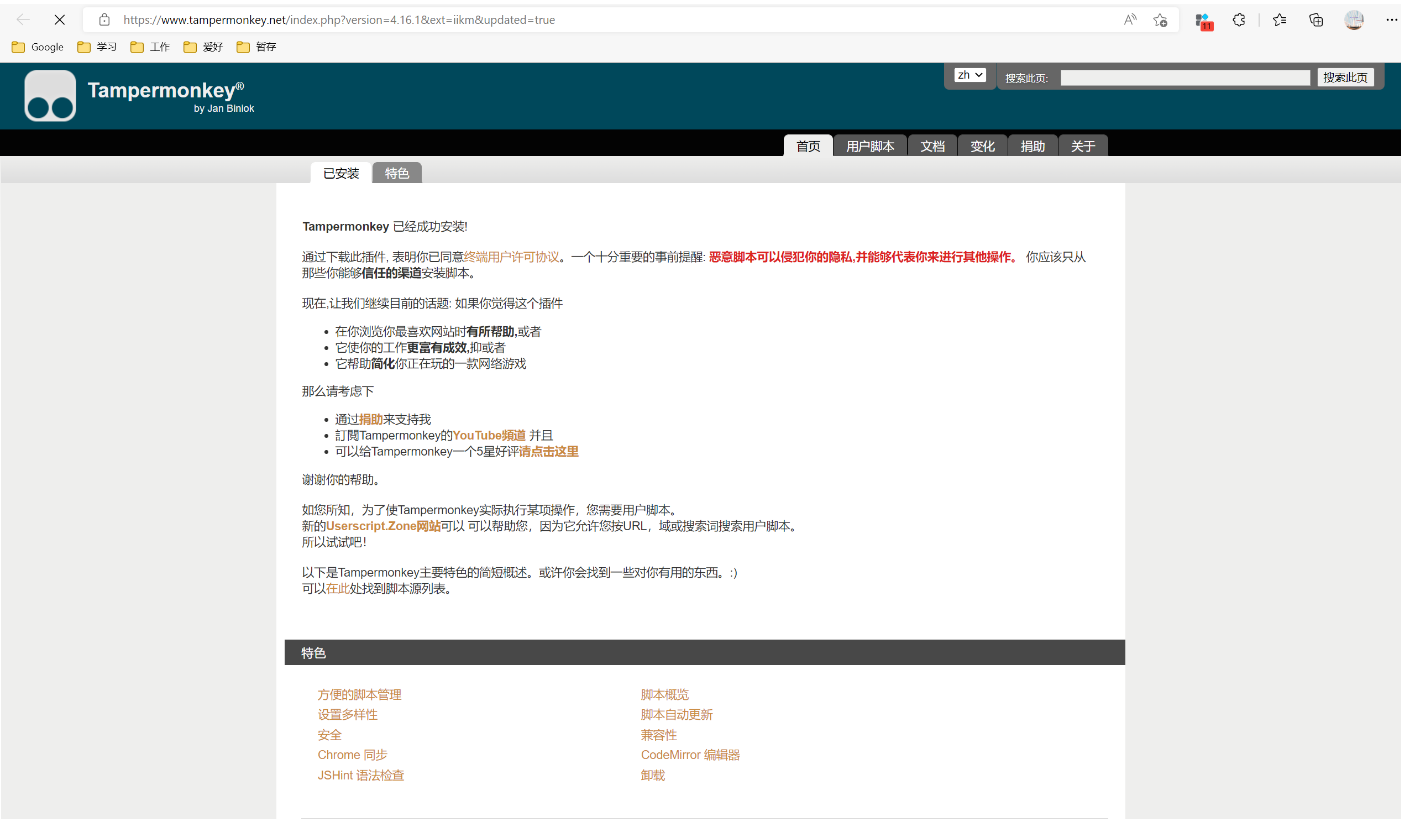The height and width of the screenshot is (819, 1401).
Task: Open the user profile avatar
Action: pos(1354,19)
